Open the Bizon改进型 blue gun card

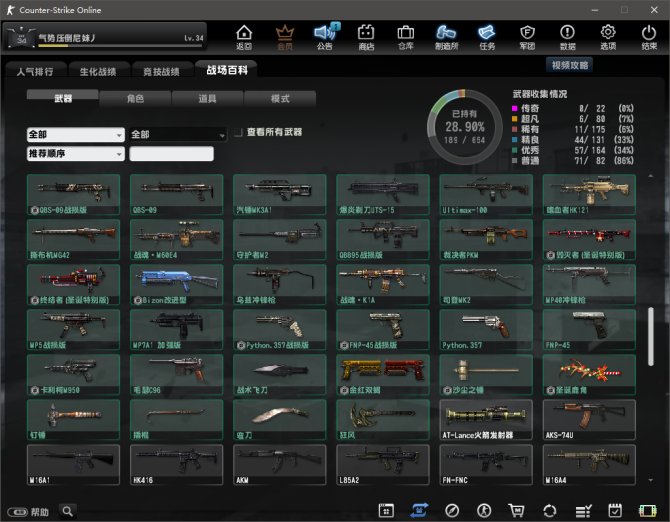(176, 284)
